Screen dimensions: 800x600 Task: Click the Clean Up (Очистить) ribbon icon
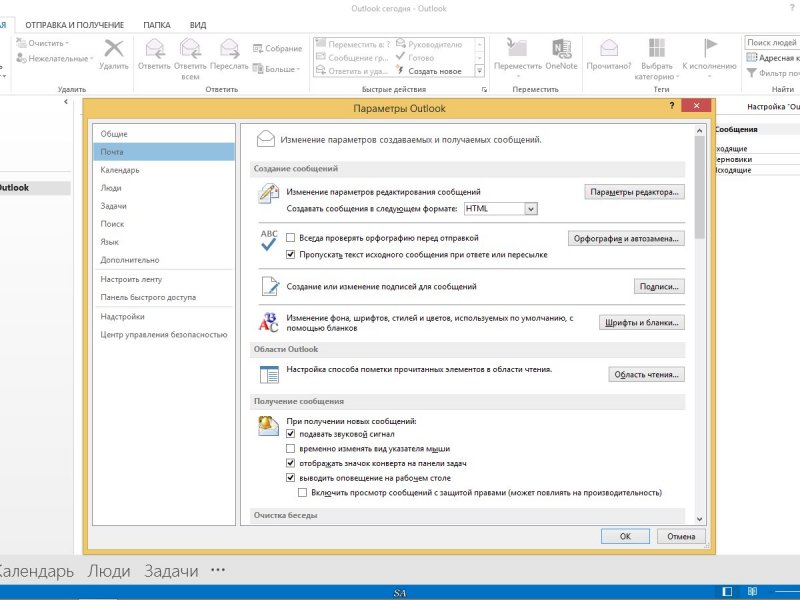pos(21,43)
